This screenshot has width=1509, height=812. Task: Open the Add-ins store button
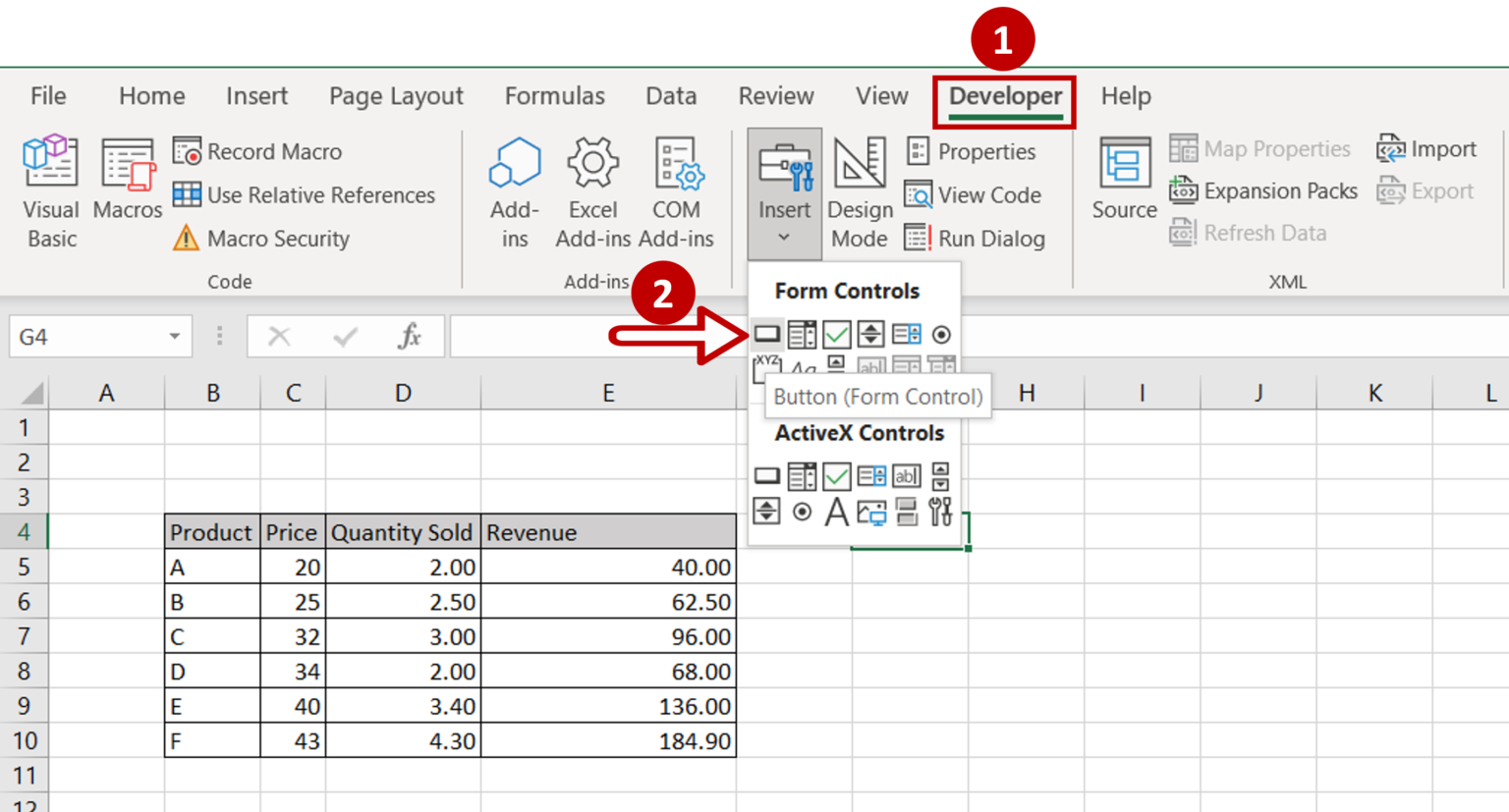pyautogui.click(x=515, y=192)
